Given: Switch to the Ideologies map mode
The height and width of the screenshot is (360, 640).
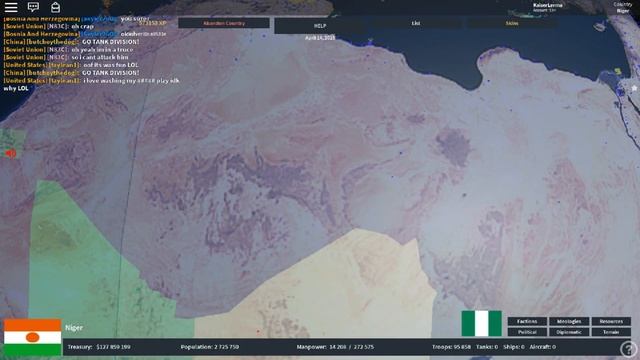Looking at the screenshot, I should [x=569, y=321].
